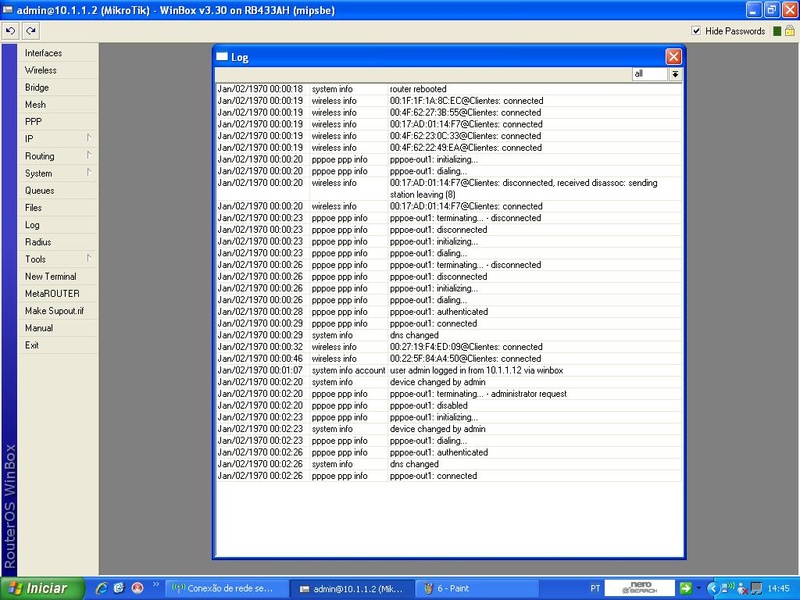Expand the Tools submenu

click(57, 259)
